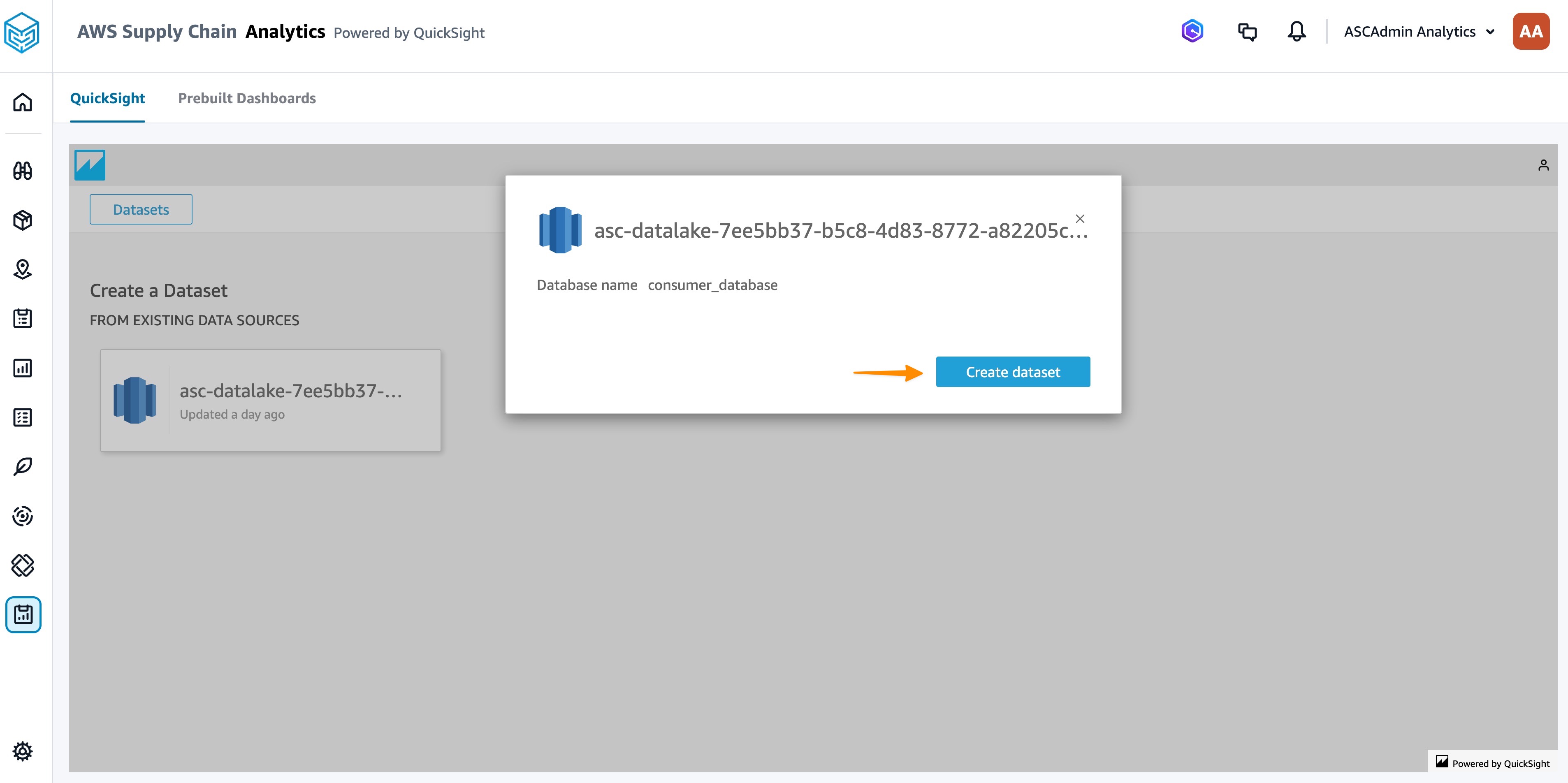The height and width of the screenshot is (783, 1568).
Task: Open the chat messages icon
Action: pyautogui.click(x=1247, y=32)
